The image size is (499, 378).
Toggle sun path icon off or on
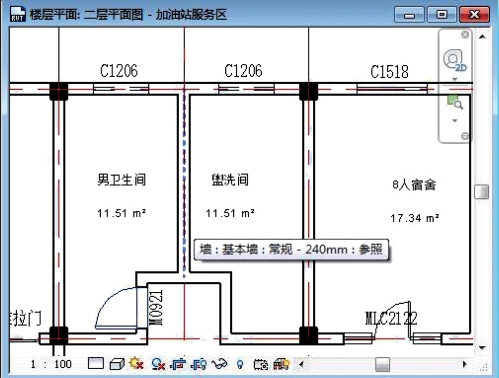tap(137, 363)
